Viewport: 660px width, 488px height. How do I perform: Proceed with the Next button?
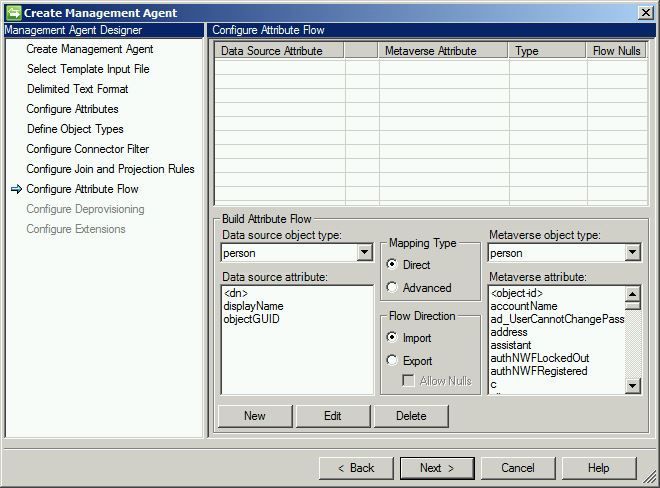(x=437, y=468)
